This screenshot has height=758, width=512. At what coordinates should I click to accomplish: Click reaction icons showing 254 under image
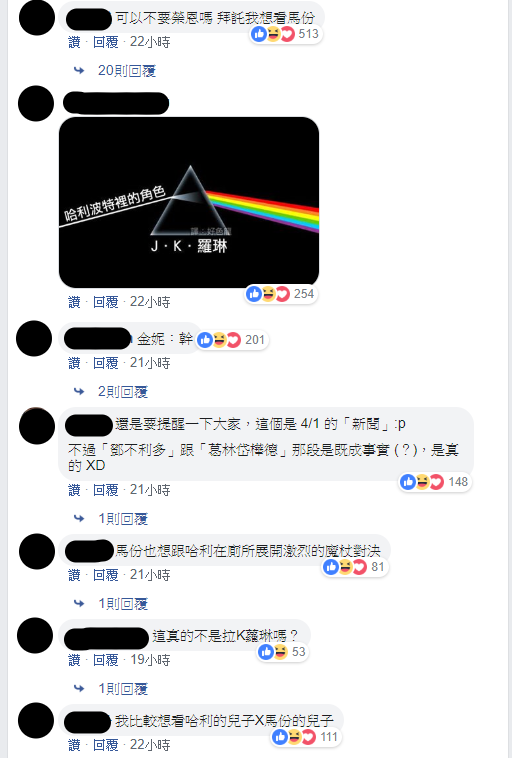[280, 294]
